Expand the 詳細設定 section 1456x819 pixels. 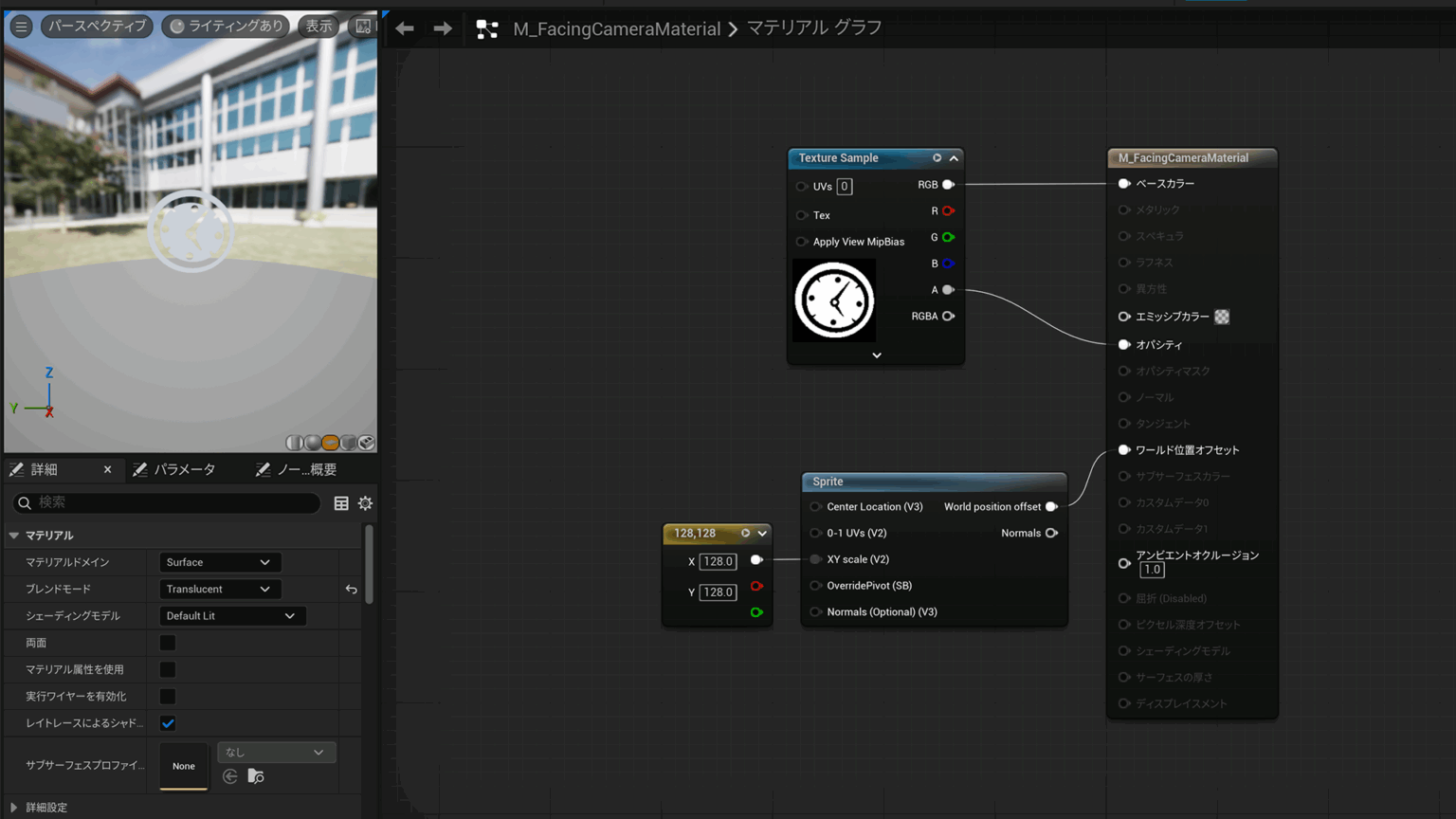(x=14, y=808)
